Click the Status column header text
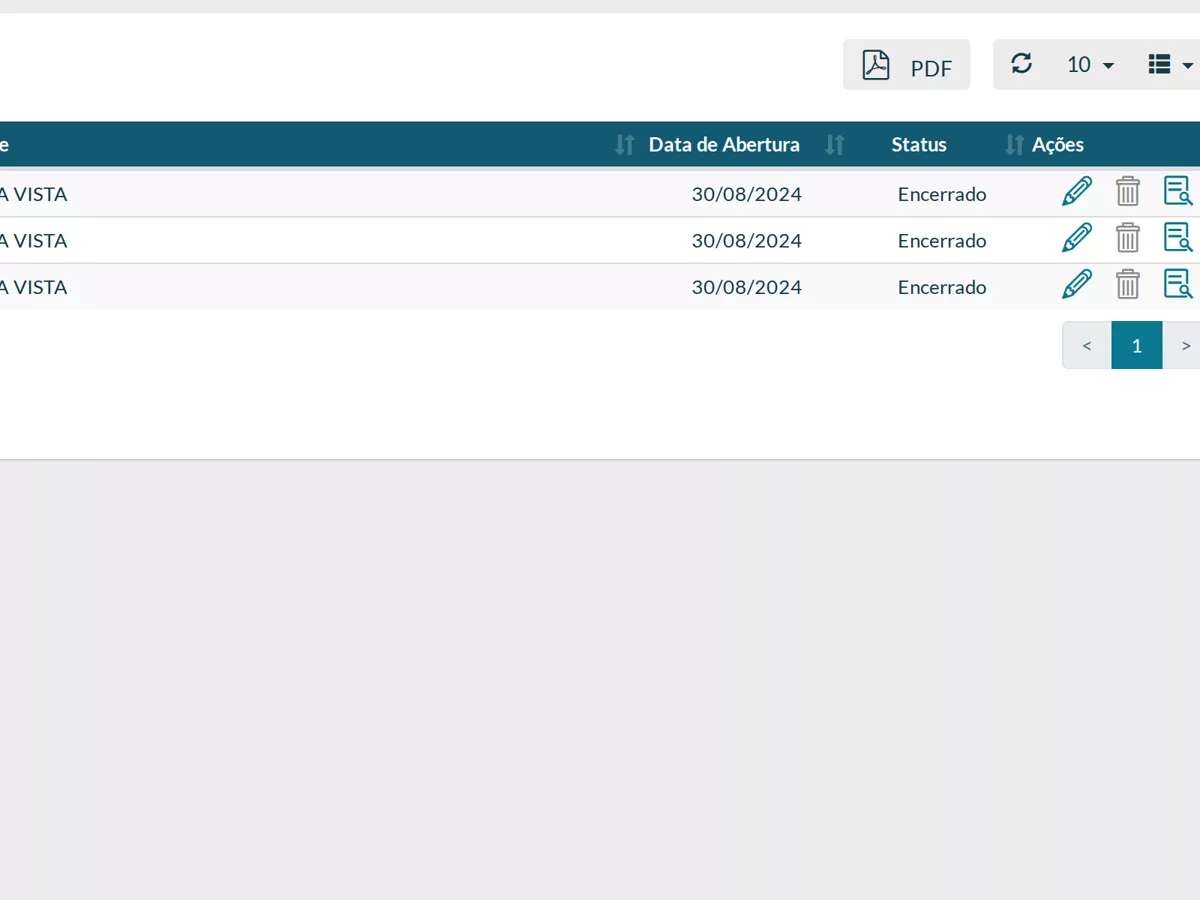This screenshot has width=1200, height=900. tap(919, 145)
